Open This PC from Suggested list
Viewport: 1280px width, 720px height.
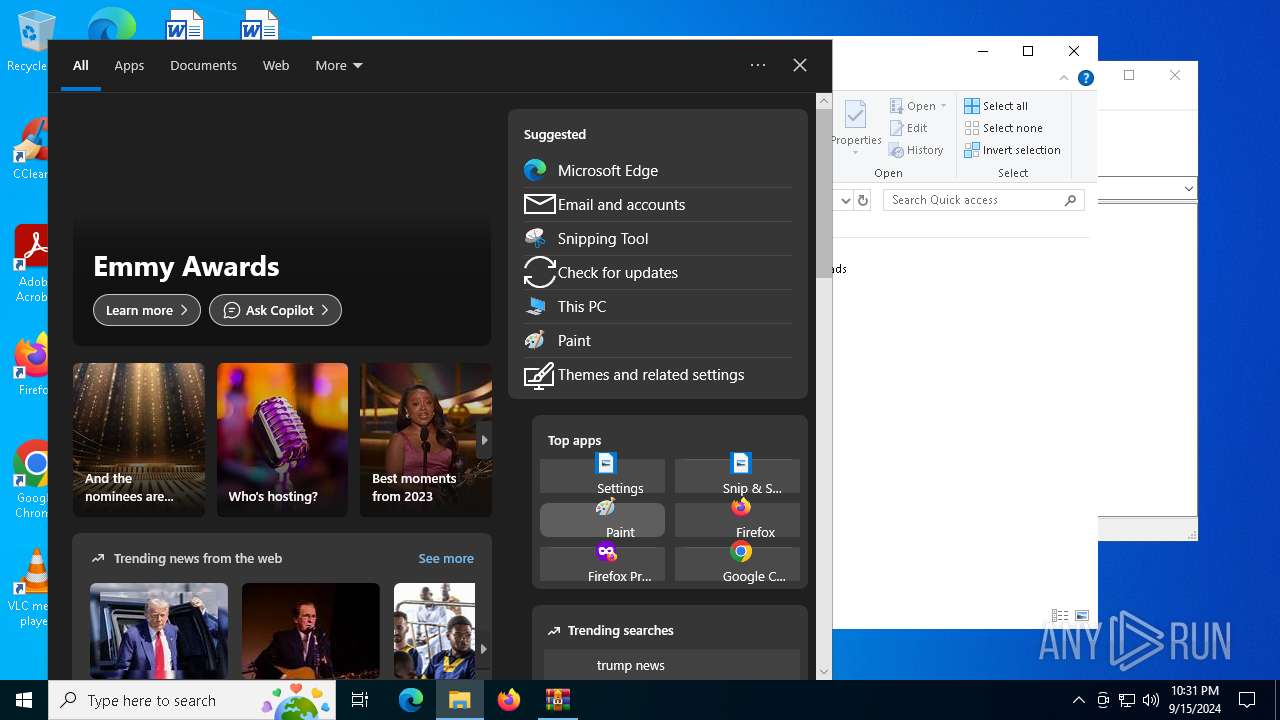657,306
